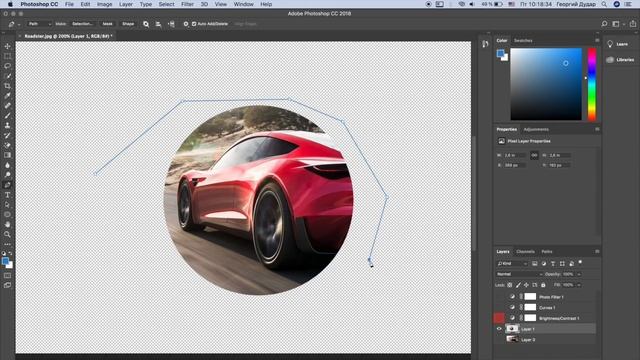Select the Path Selection tool

pos(7,205)
